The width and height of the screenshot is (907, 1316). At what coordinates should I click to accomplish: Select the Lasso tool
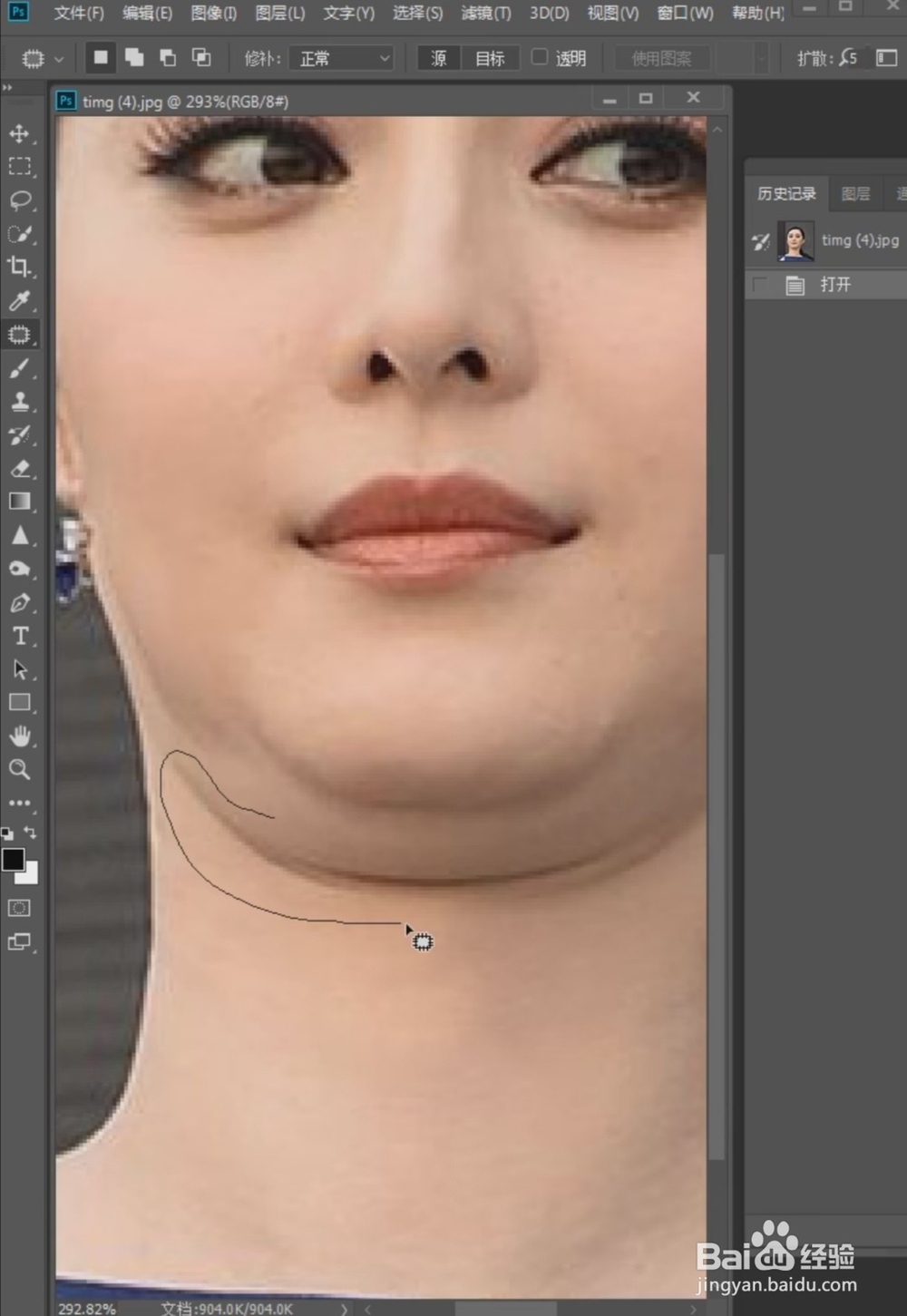(x=19, y=200)
